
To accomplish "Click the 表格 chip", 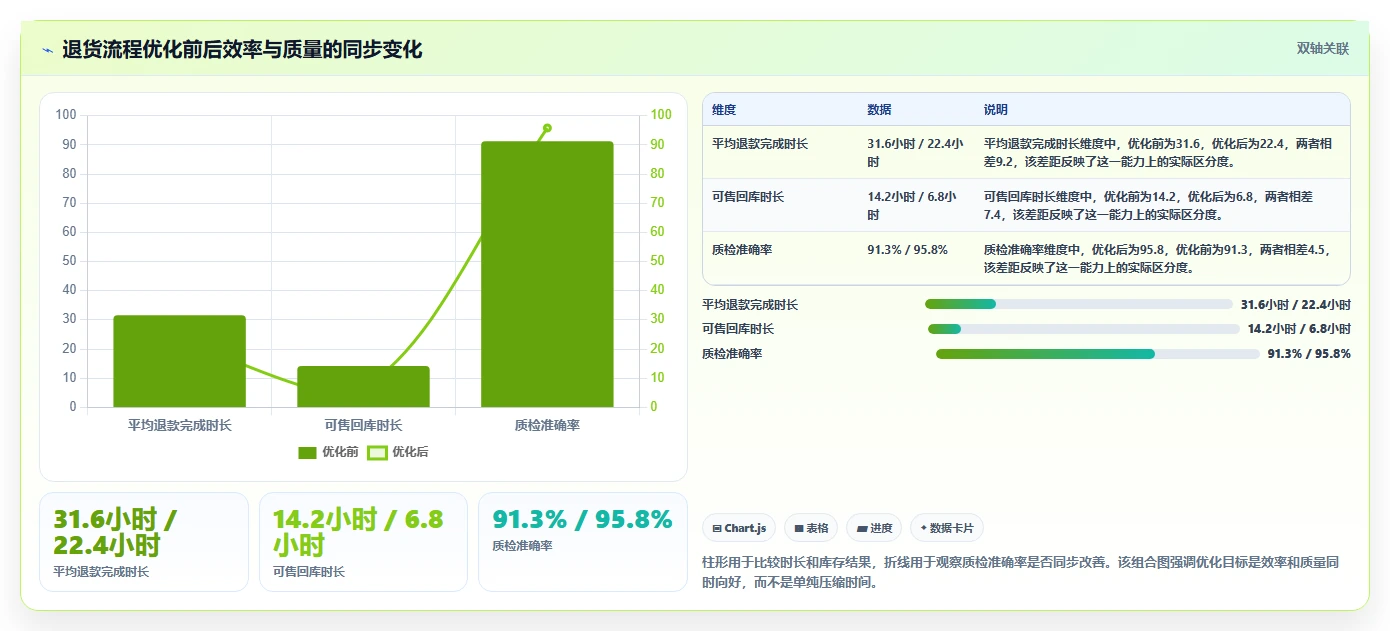I will 811,528.
